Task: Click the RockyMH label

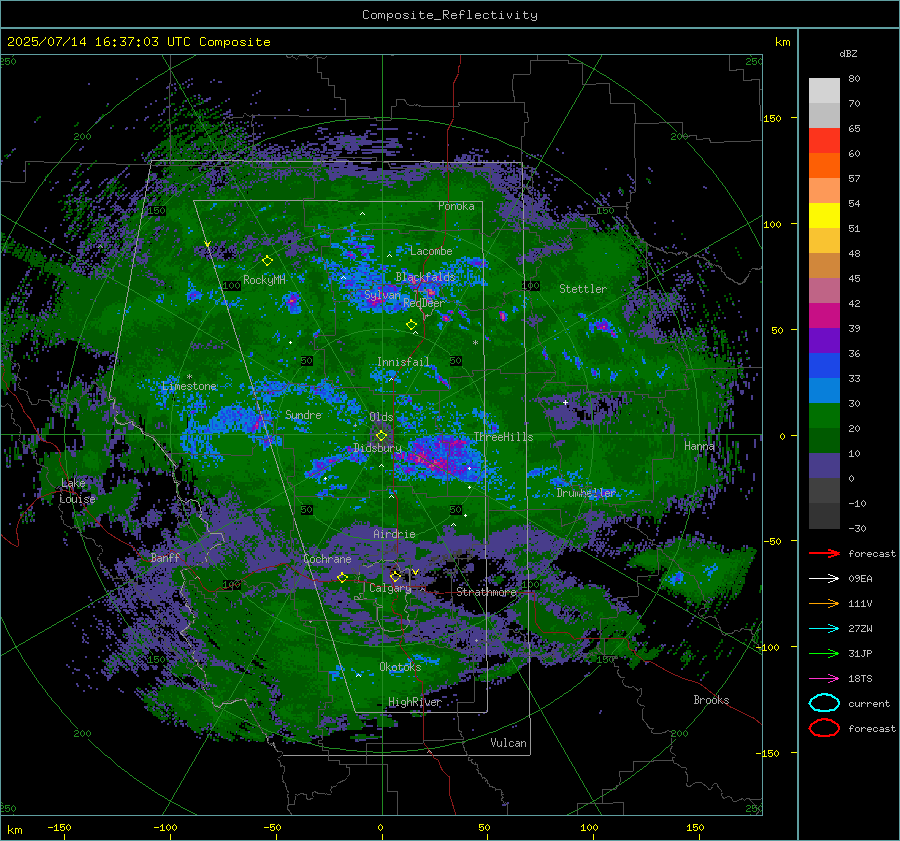Action: click(x=264, y=280)
